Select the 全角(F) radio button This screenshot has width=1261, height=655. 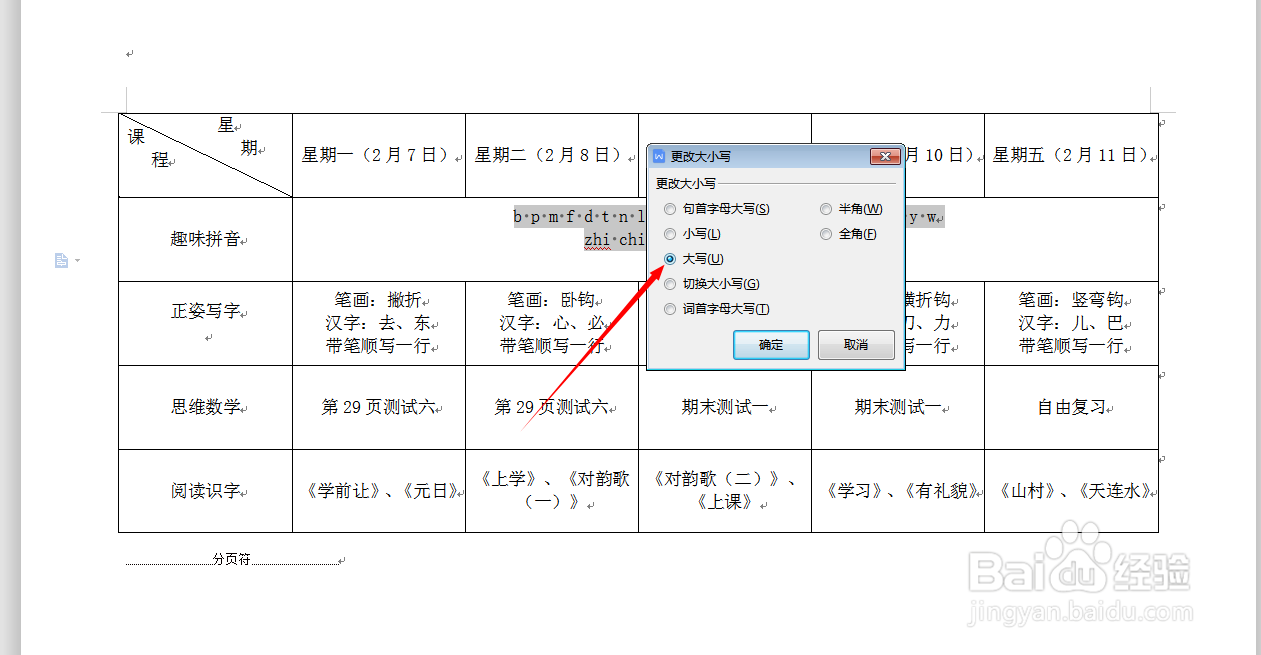click(x=826, y=233)
